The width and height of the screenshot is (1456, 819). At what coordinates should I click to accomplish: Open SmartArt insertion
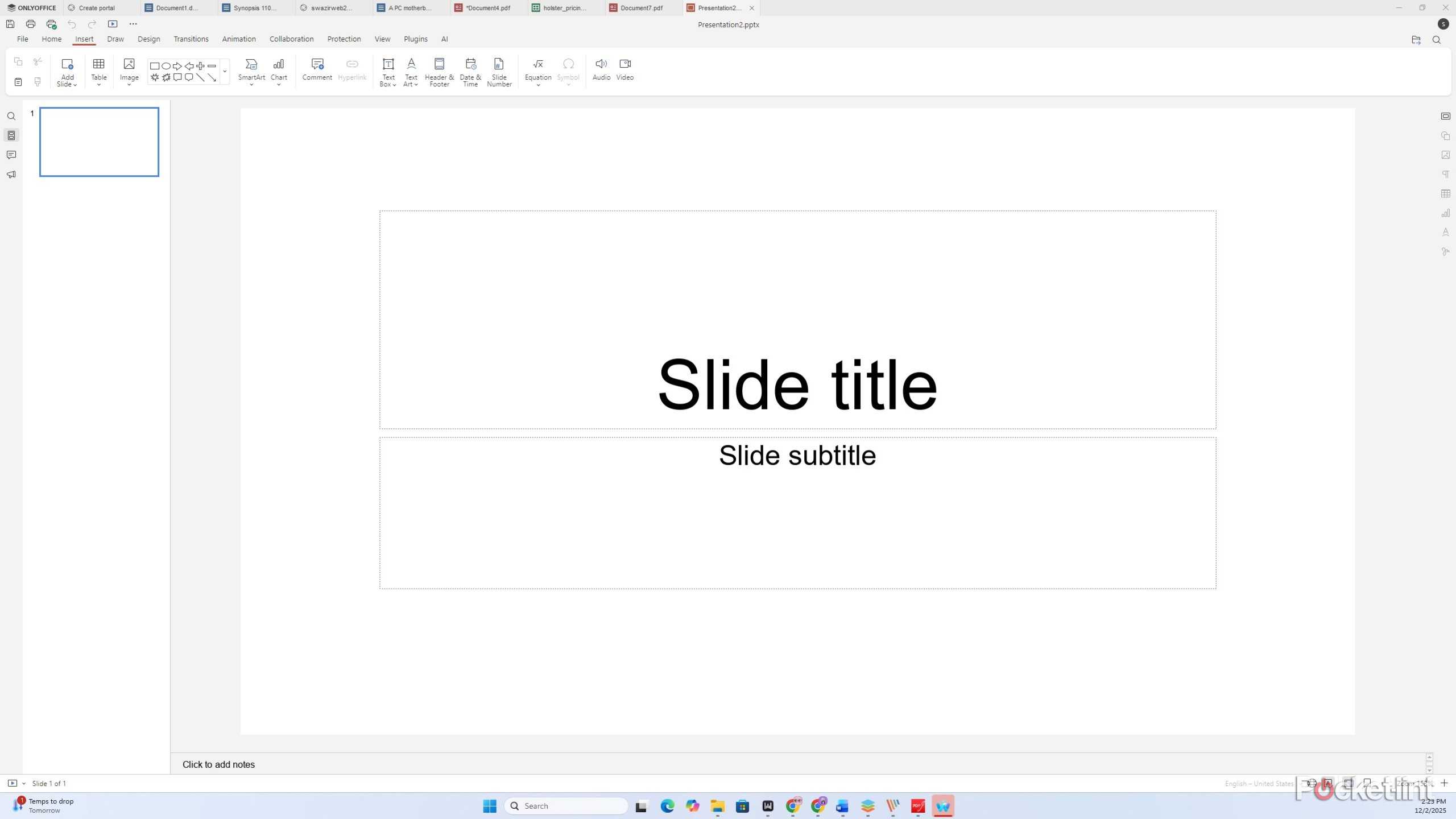tap(251, 72)
